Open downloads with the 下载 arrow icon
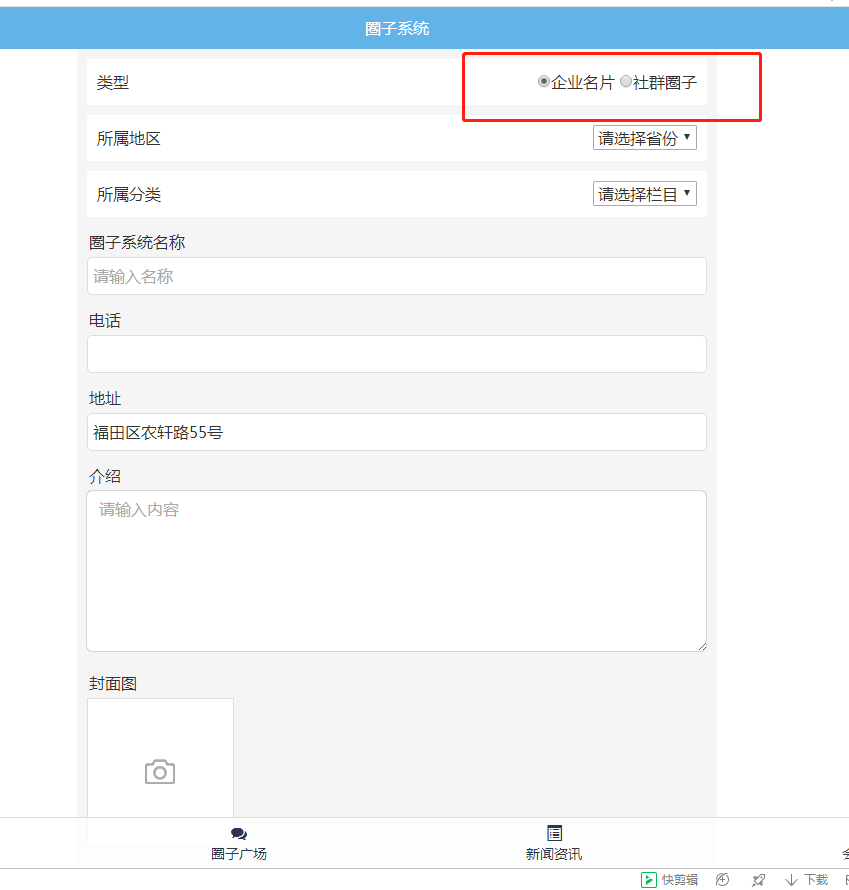This screenshot has width=849, height=890. tap(791, 880)
